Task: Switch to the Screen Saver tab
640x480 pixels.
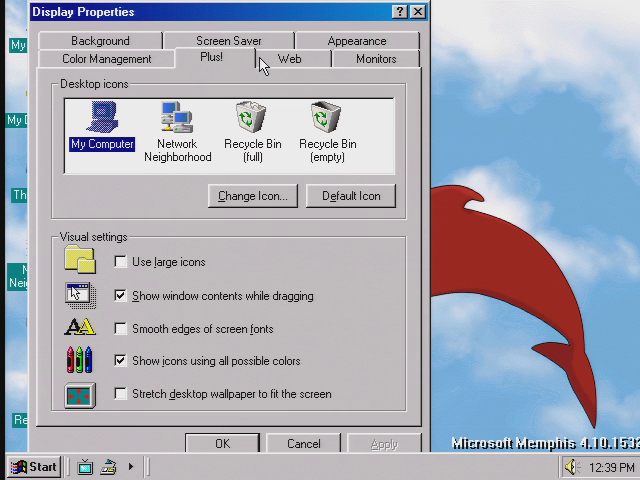Action: [229, 41]
